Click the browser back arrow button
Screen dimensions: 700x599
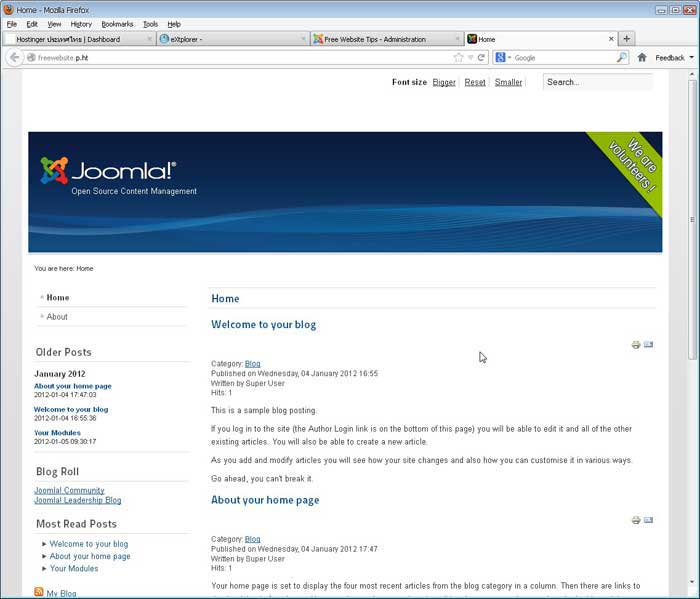click(x=14, y=58)
